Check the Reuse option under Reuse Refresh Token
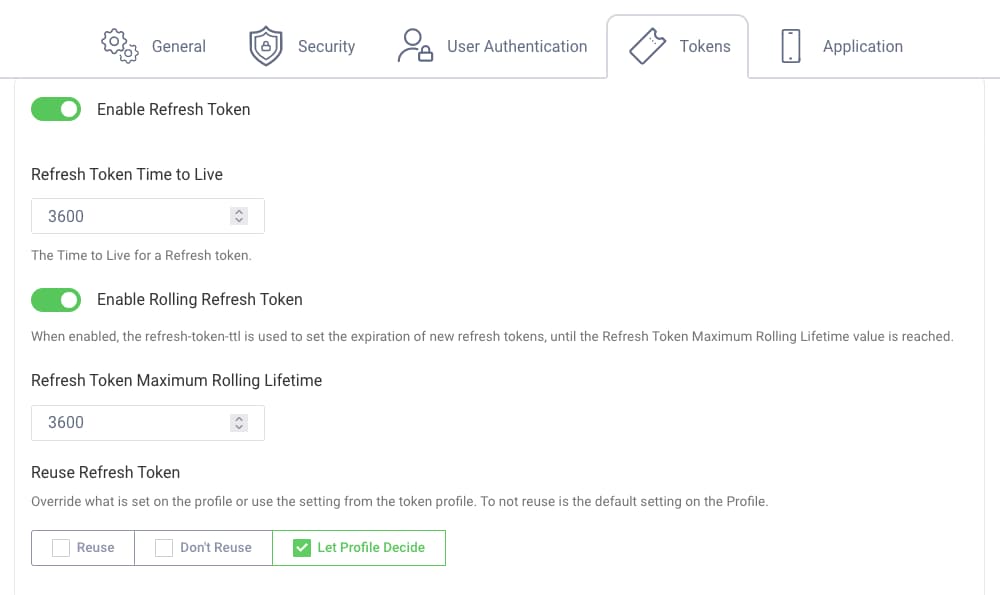1000x595 pixels. [x=59, y=547]
